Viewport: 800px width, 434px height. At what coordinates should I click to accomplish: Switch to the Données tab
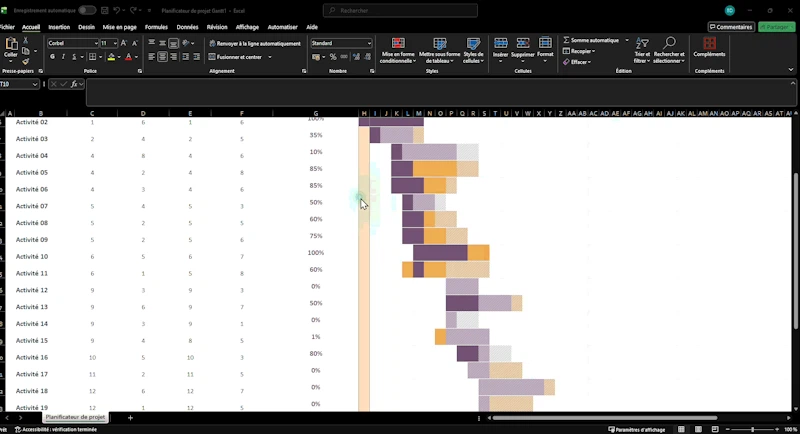click(187, 27)
